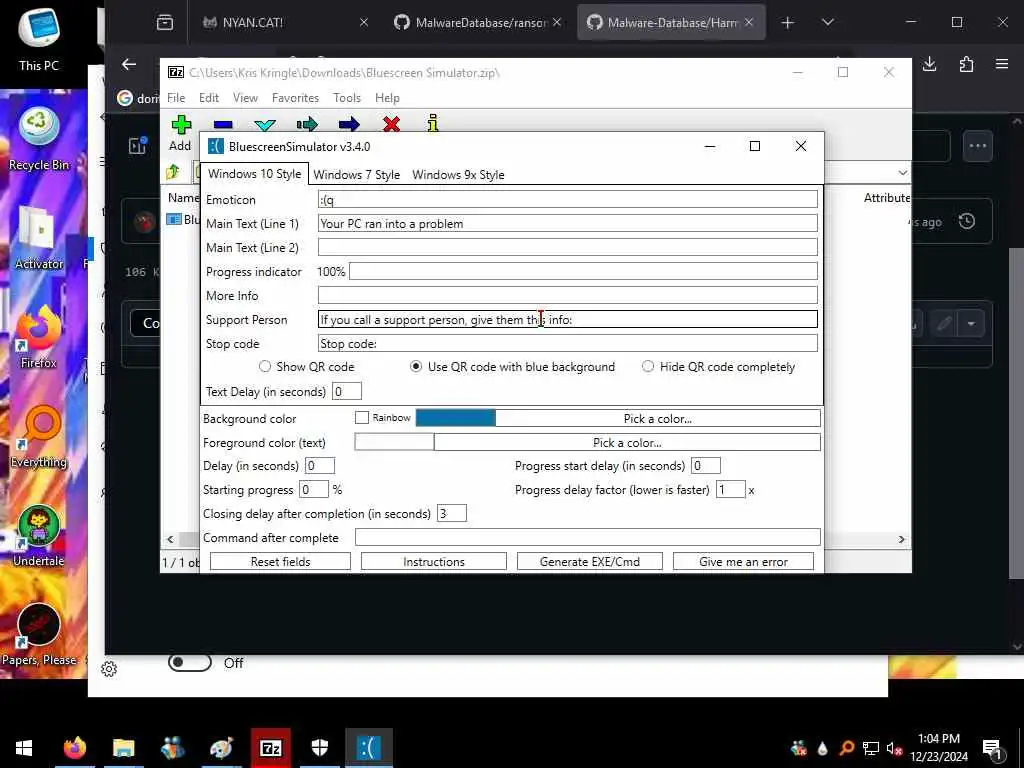Screen dimensions: 1024x768
Task: Open the GitHub three-dots more options button
Action: coord(978,146)
